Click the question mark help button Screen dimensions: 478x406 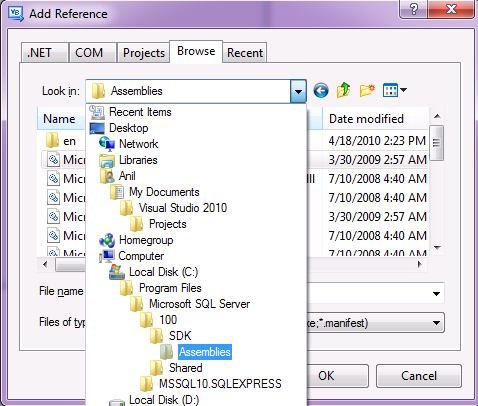coord(413,9)
